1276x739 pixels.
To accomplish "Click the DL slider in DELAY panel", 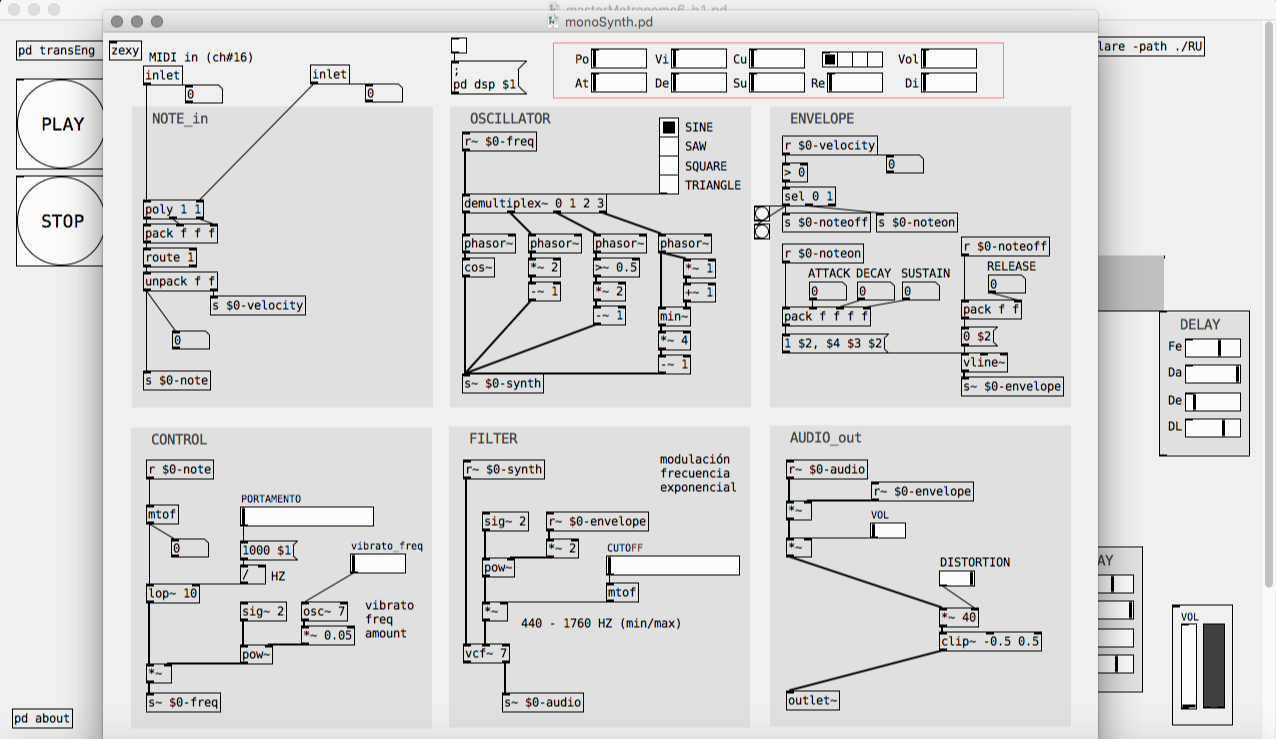I will coord(1213,428).
